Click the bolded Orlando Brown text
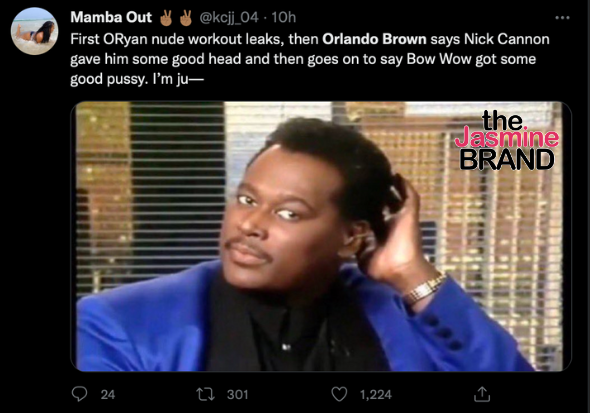The height and width of the screenshot is (413, 590). coord(374,39)
